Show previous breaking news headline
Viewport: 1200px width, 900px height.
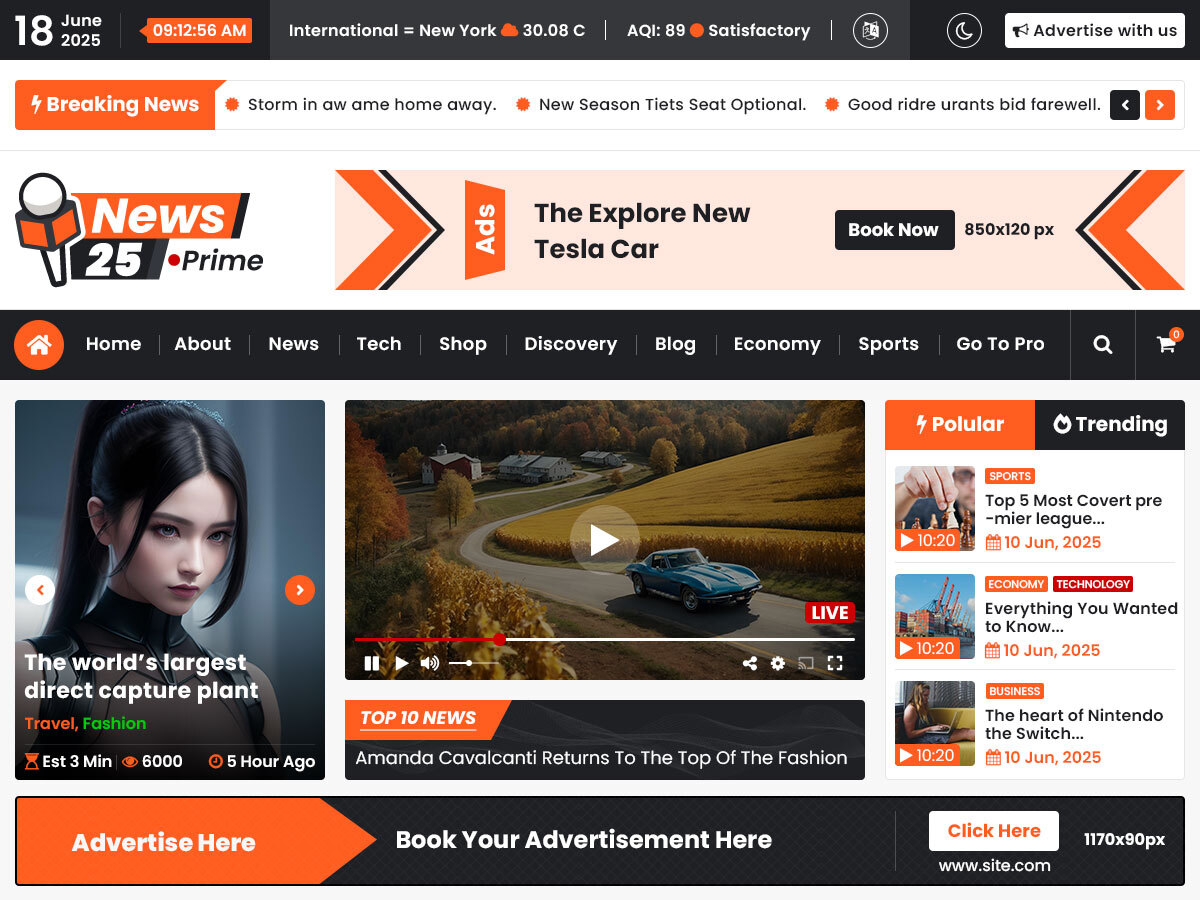[1124, 104]
